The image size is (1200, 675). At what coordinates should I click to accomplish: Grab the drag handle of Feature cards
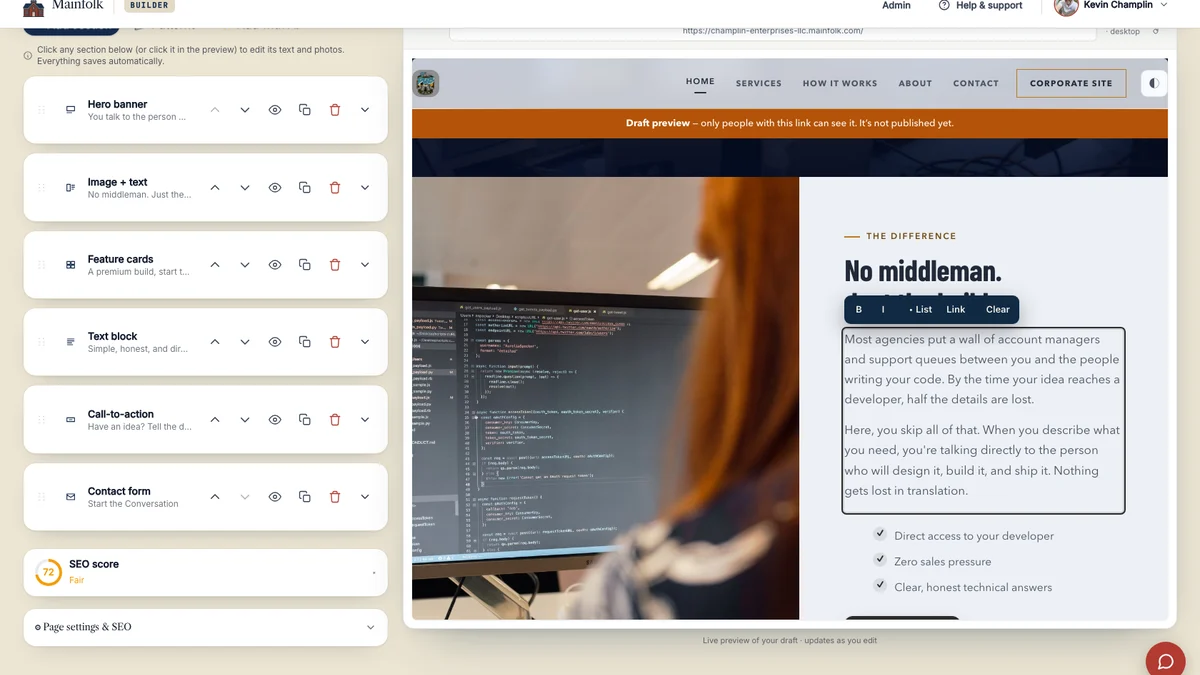41,265
